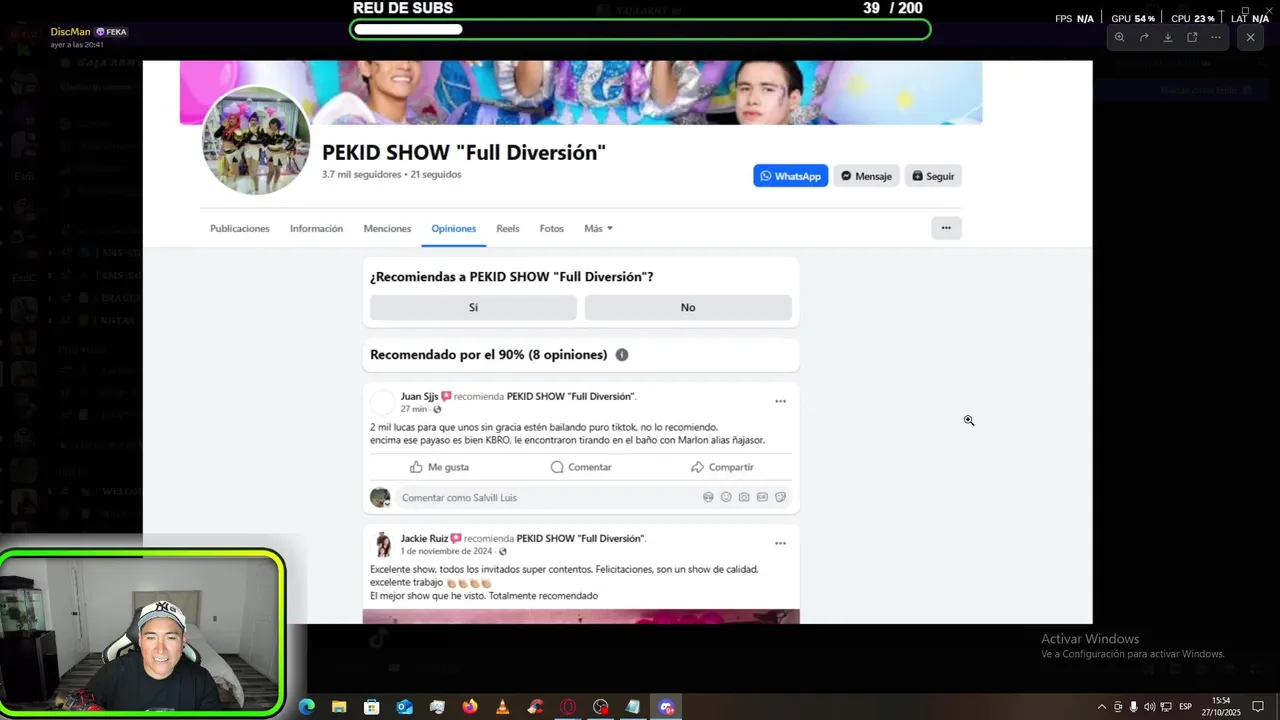Share Juan Sjjs review with Compartir
The image size is (1280, 720).
pyautogui.click(x=722, y=467)
